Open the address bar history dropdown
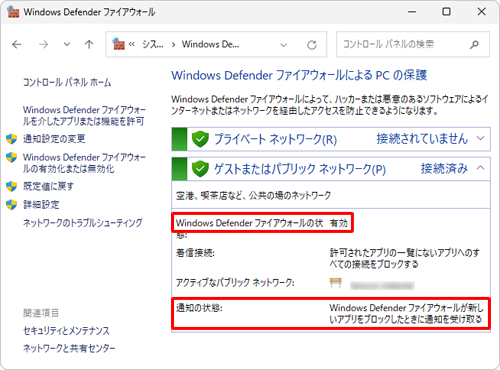 point(283,45)
